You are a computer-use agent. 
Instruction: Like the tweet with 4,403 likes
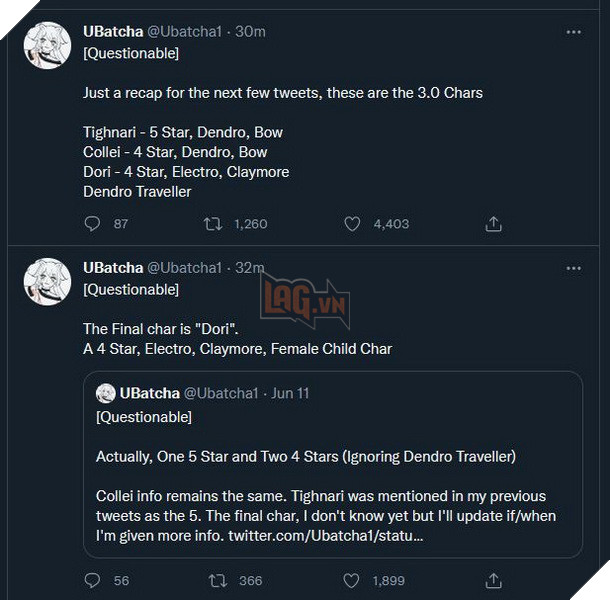point(352,224)
